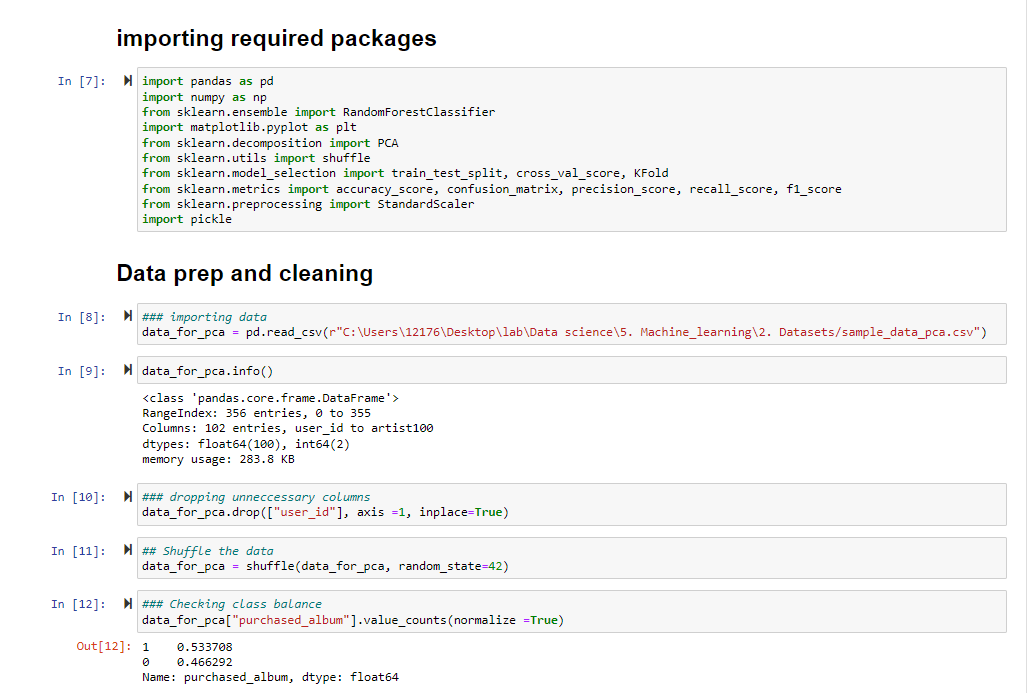Run the package import cell In [7]

click(127, 81)
